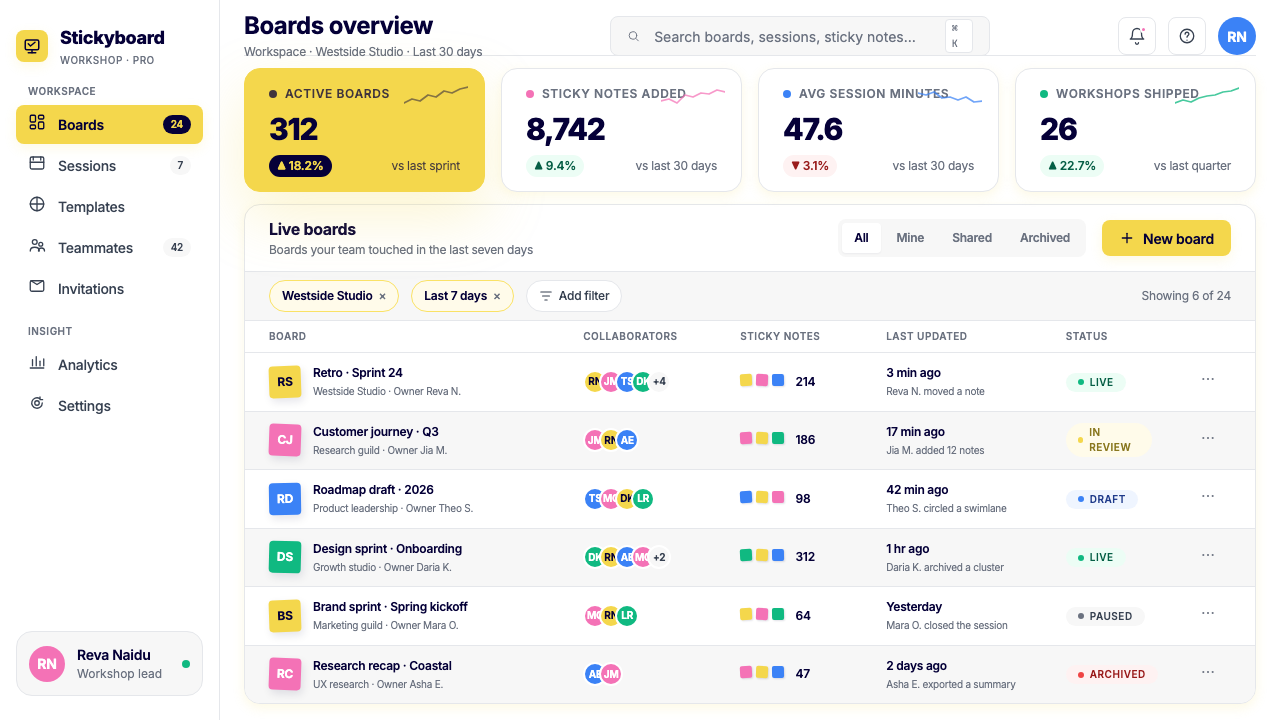Open row menu for Retro · Sprint 24
Image resolution: width=1280 pixels, height=720 pixels.
pyautogui.click(x=1208, y=379)
